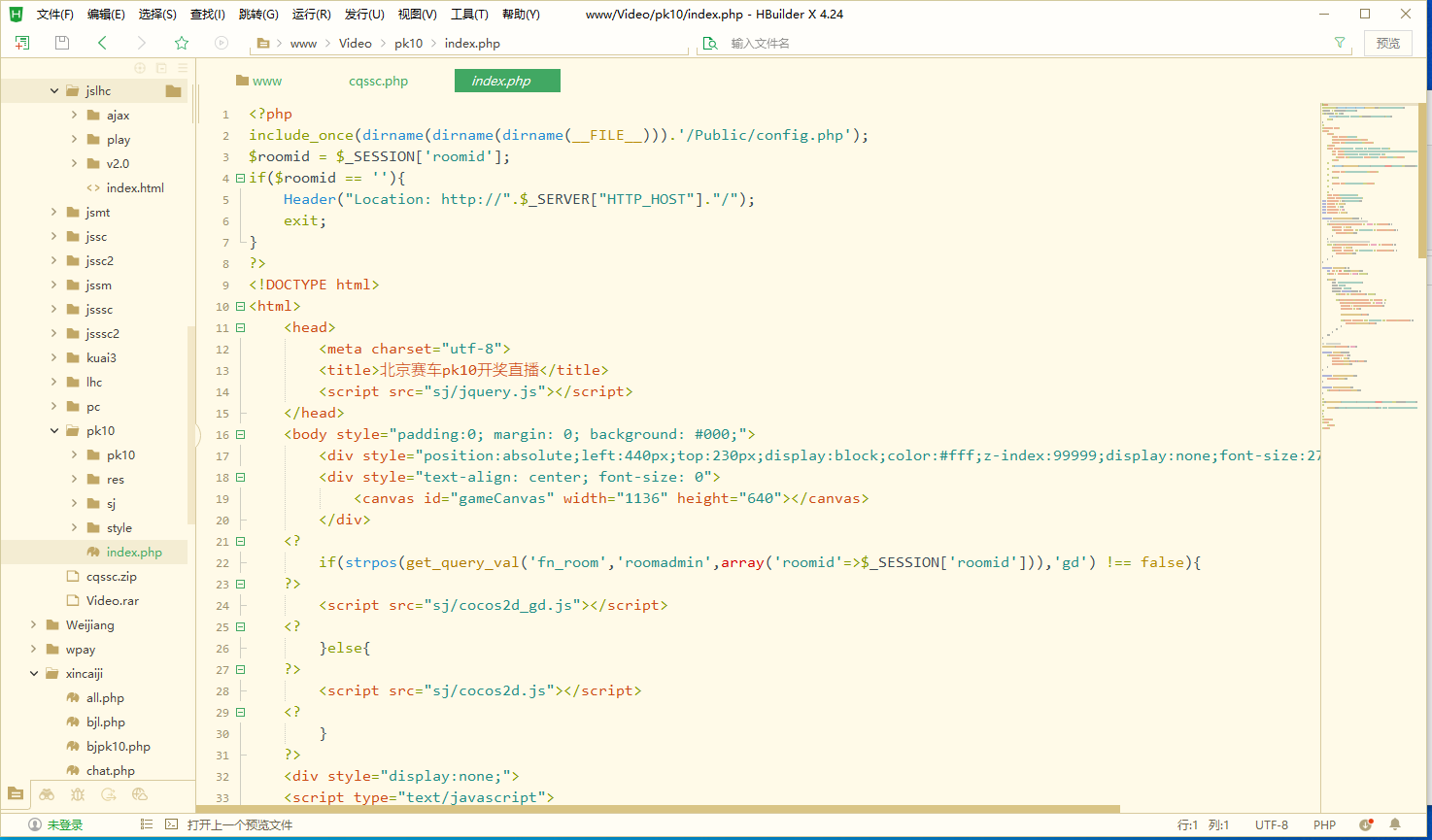
Task: Click 未登录 login link in status bar
Action: pyautogui.click(x=64, y=824)
